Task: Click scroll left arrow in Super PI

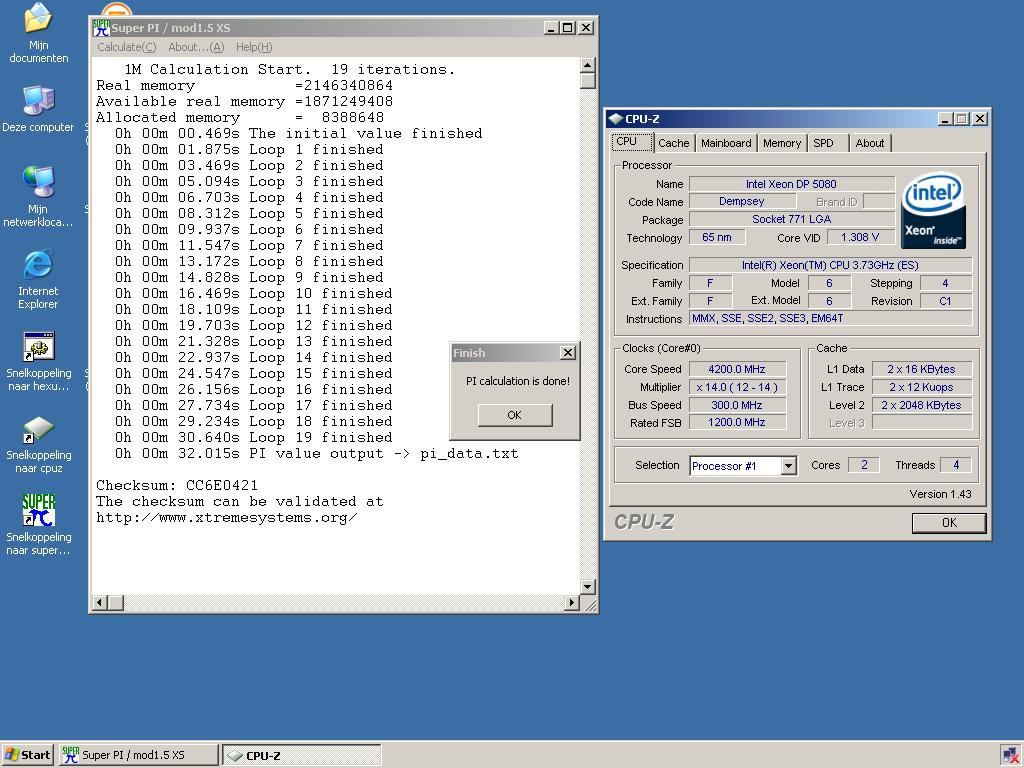Action: [x=99, y=602]
